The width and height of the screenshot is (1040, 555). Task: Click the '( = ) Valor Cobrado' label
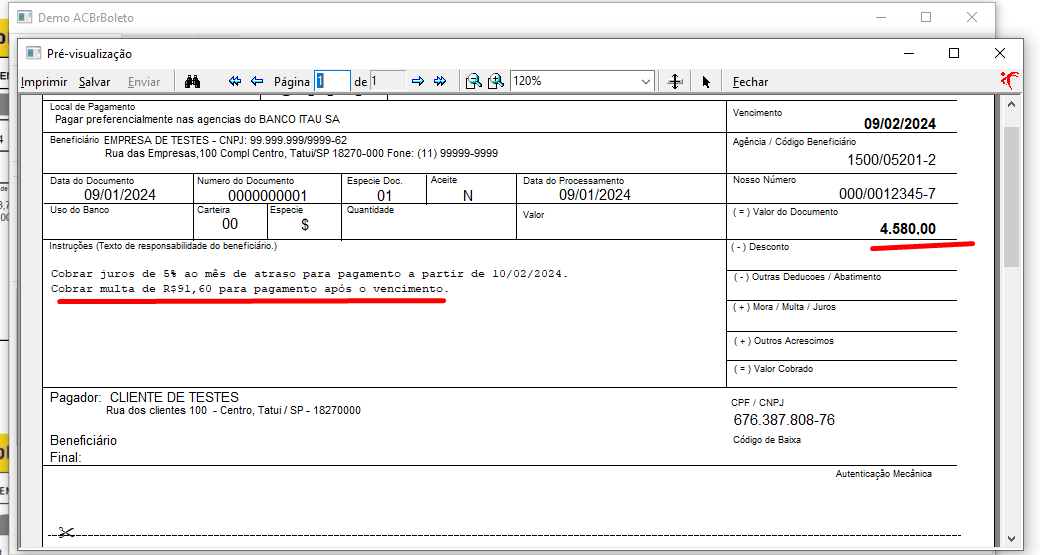[773, 369]
